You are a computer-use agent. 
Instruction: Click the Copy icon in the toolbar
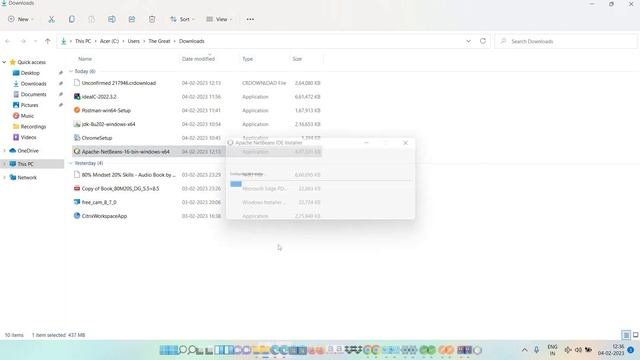(71, 19)
